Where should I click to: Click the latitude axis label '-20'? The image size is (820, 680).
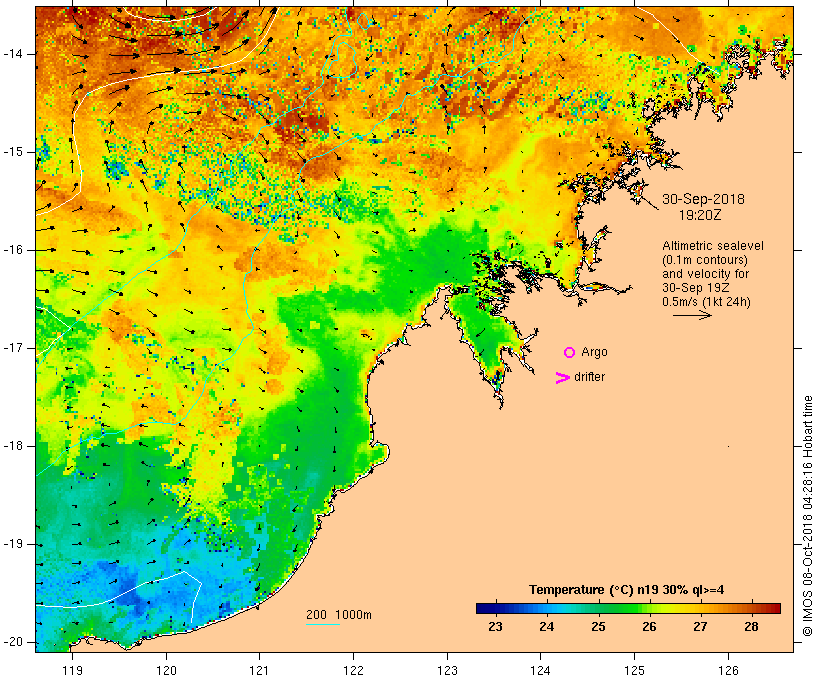click(13, 642)
